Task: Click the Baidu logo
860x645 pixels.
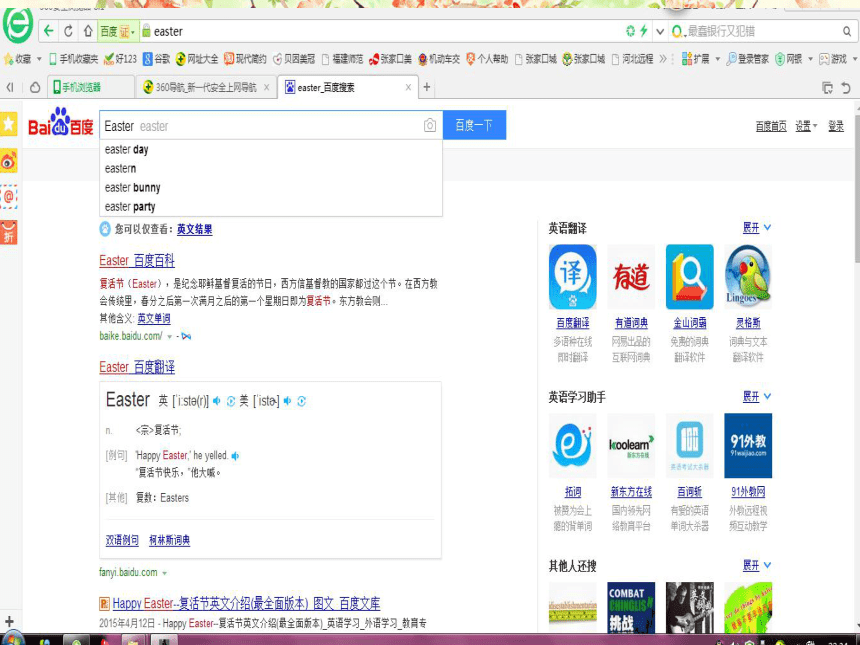Action: pos(61,122)
